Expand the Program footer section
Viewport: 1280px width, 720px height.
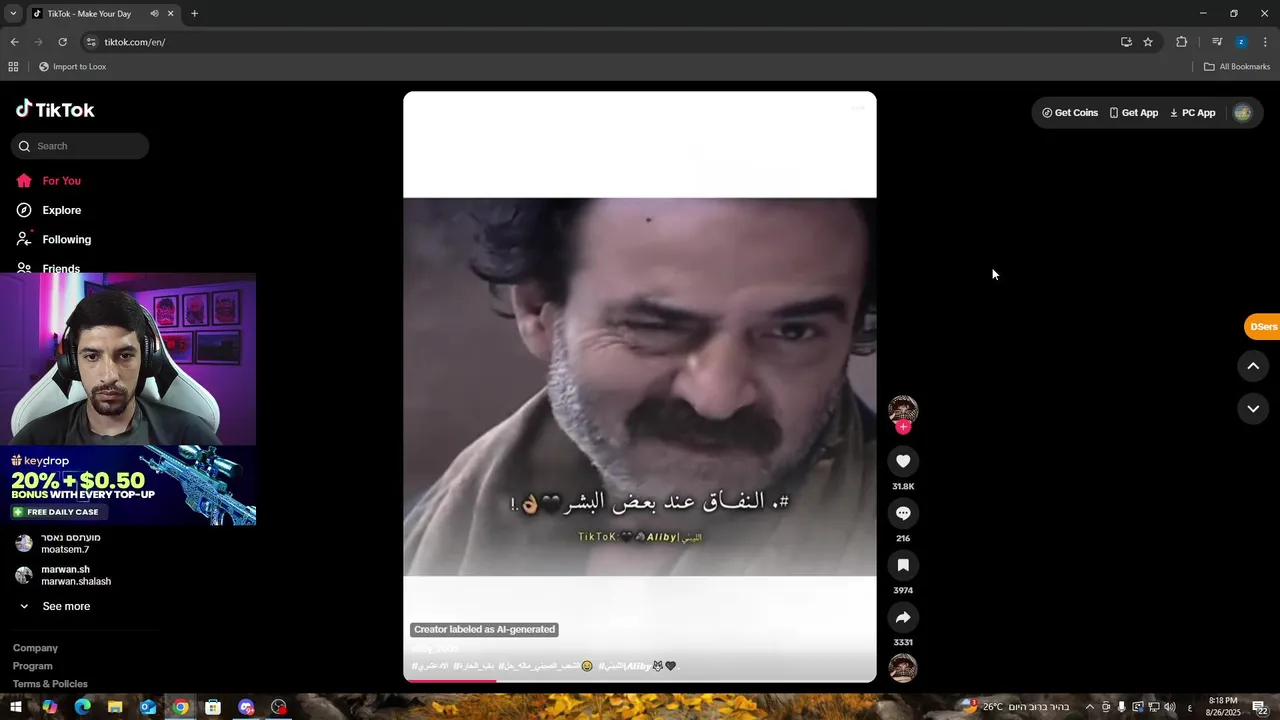tap(33, 666)
